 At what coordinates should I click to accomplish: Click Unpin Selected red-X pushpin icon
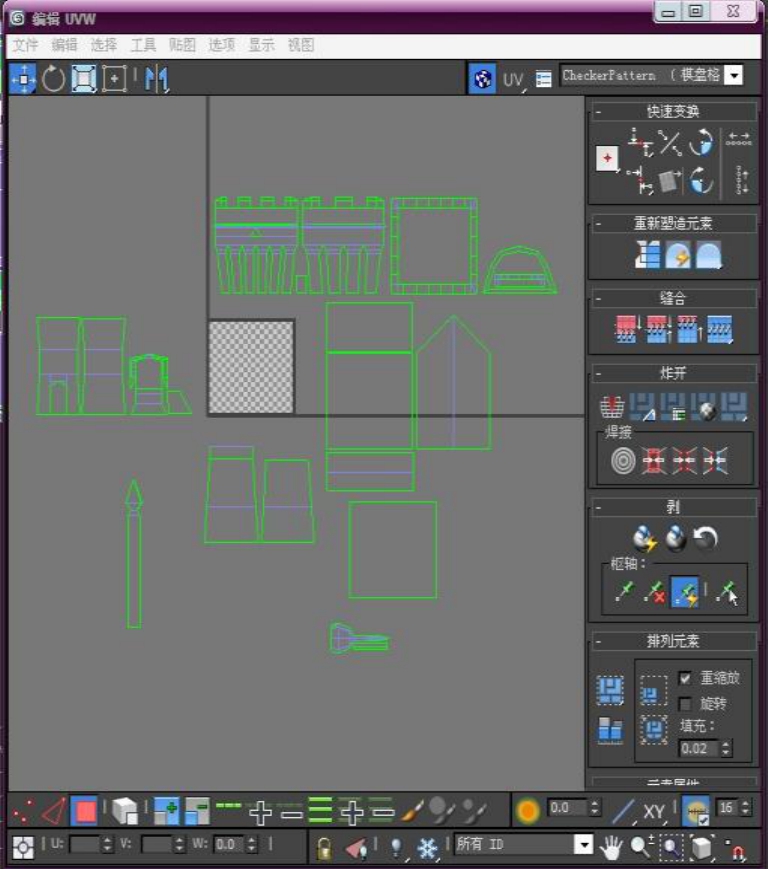655,592
